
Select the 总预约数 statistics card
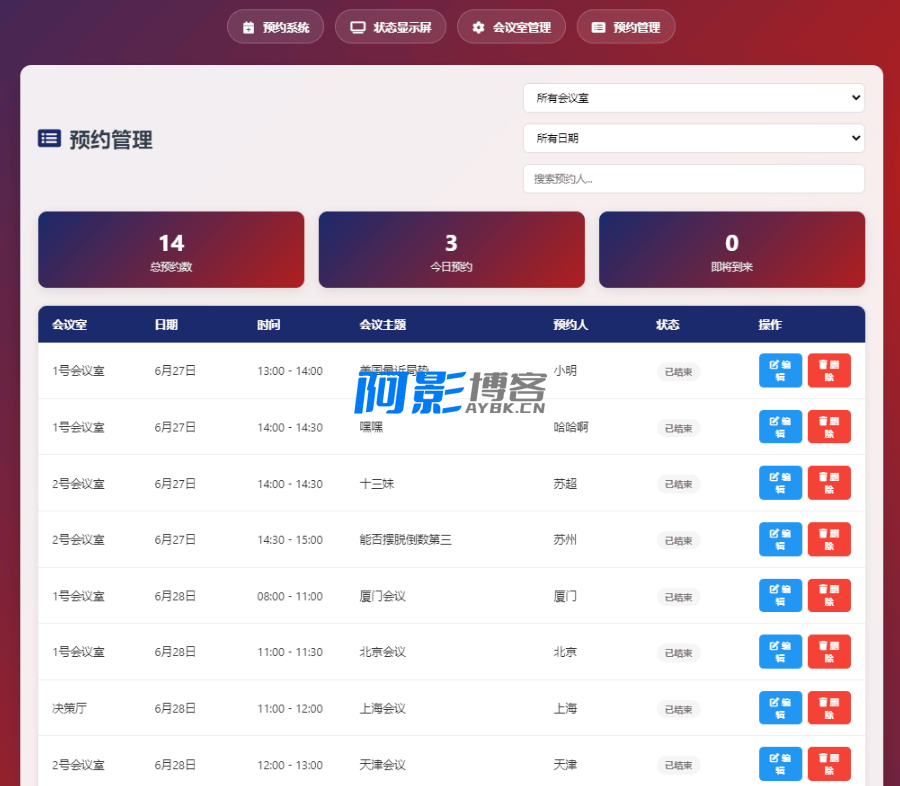tap(171, 250)
